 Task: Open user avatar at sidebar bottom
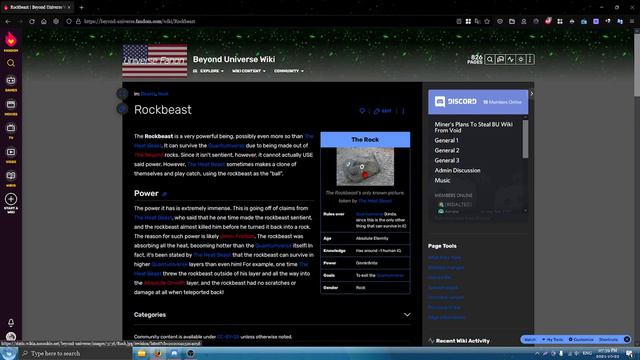tap(11, 336)
